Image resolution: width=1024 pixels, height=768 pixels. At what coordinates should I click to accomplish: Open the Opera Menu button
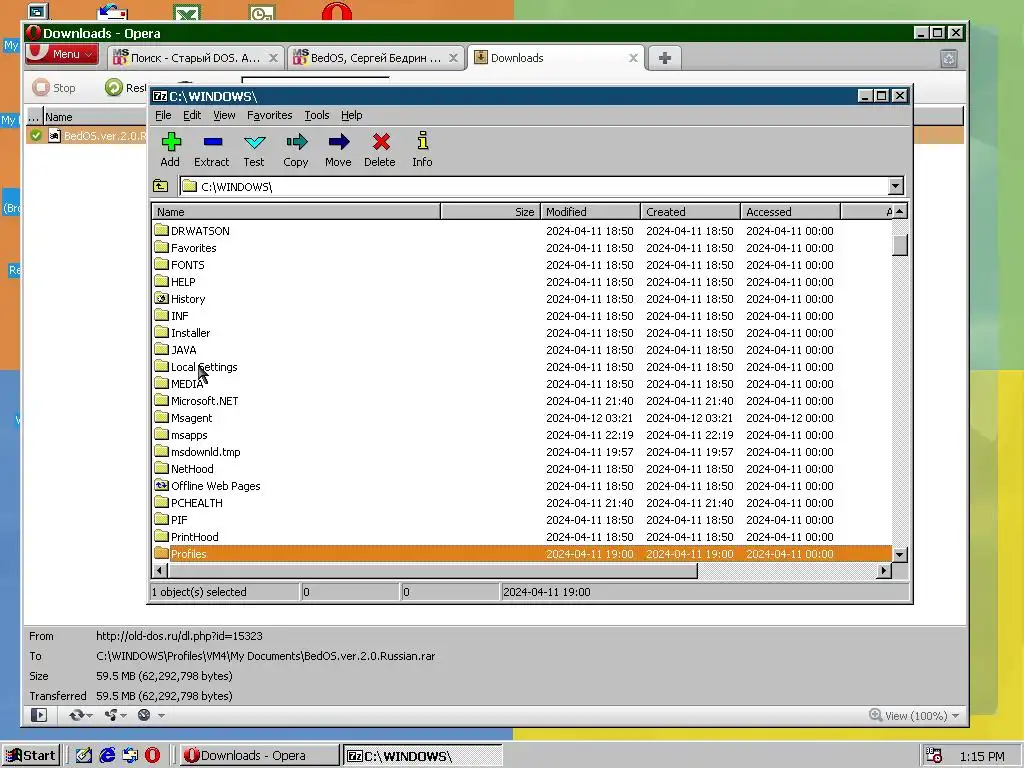[x=62, y=54]
